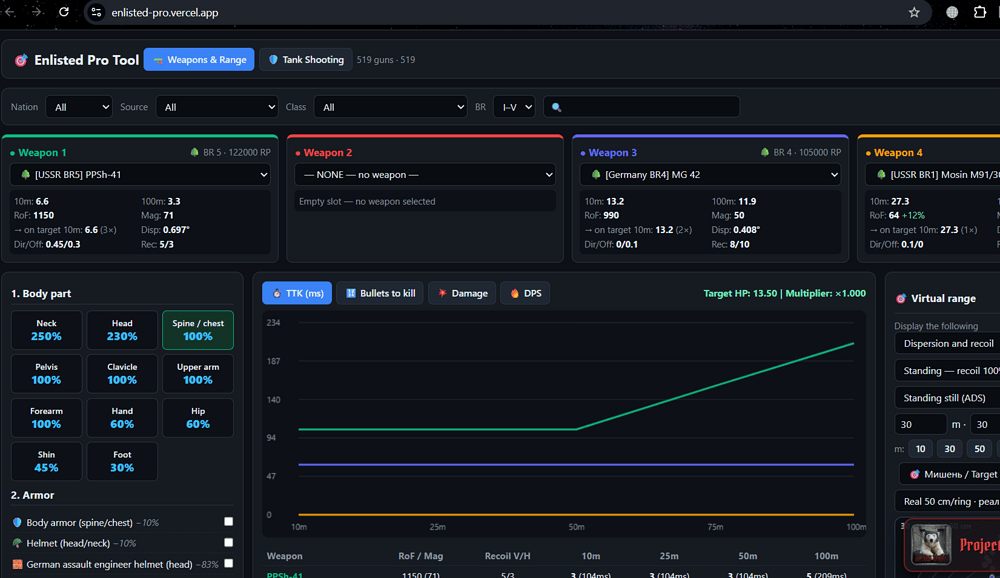Tick German assault engineer helmet checkbox

tap(228, 563)
